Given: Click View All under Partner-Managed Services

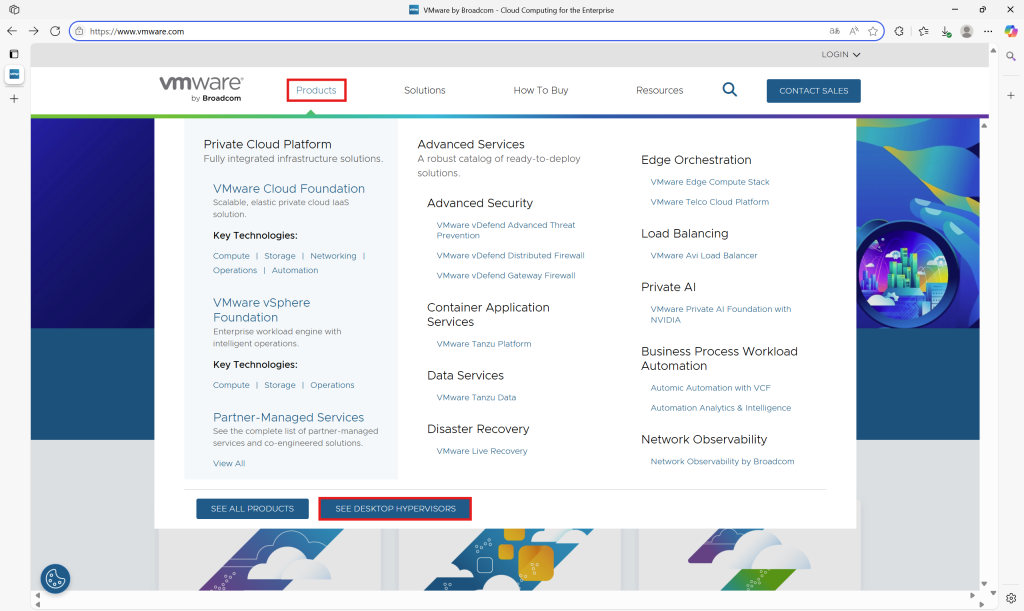Looking at the screenshot, I should pyautogui.click(x=229, y=463).
